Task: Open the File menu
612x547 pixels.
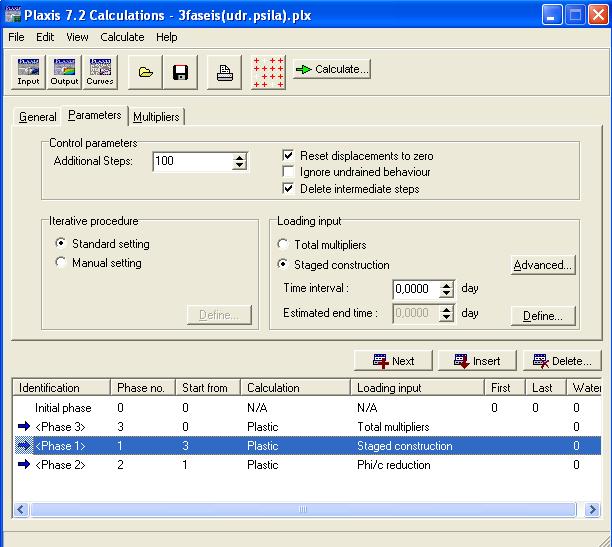Action: (x=16, y=37)
